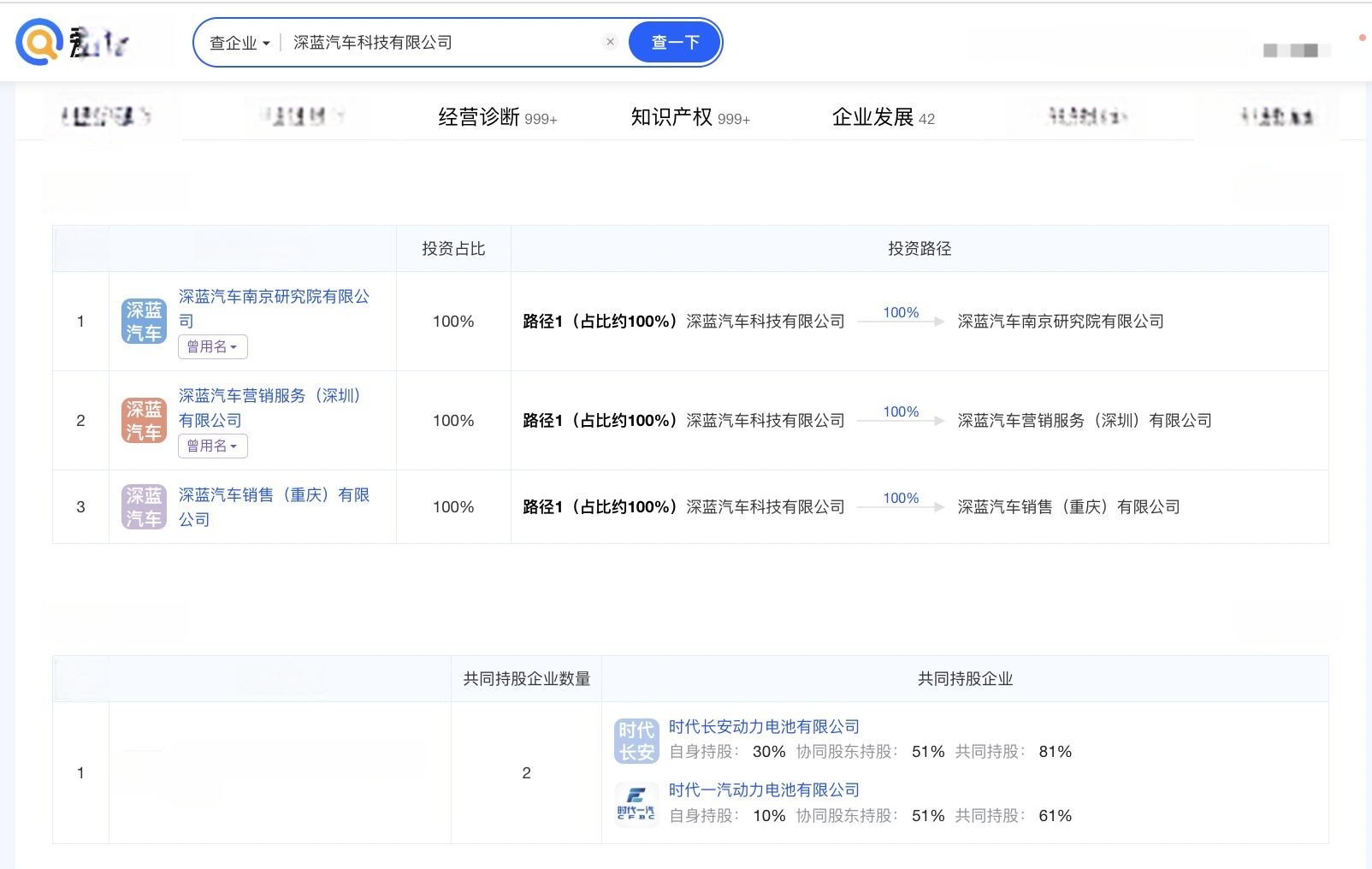Viewport: 1372px width, 869px height.
Task: Click 共同持股企业 column header
Action: click(965, 679)
